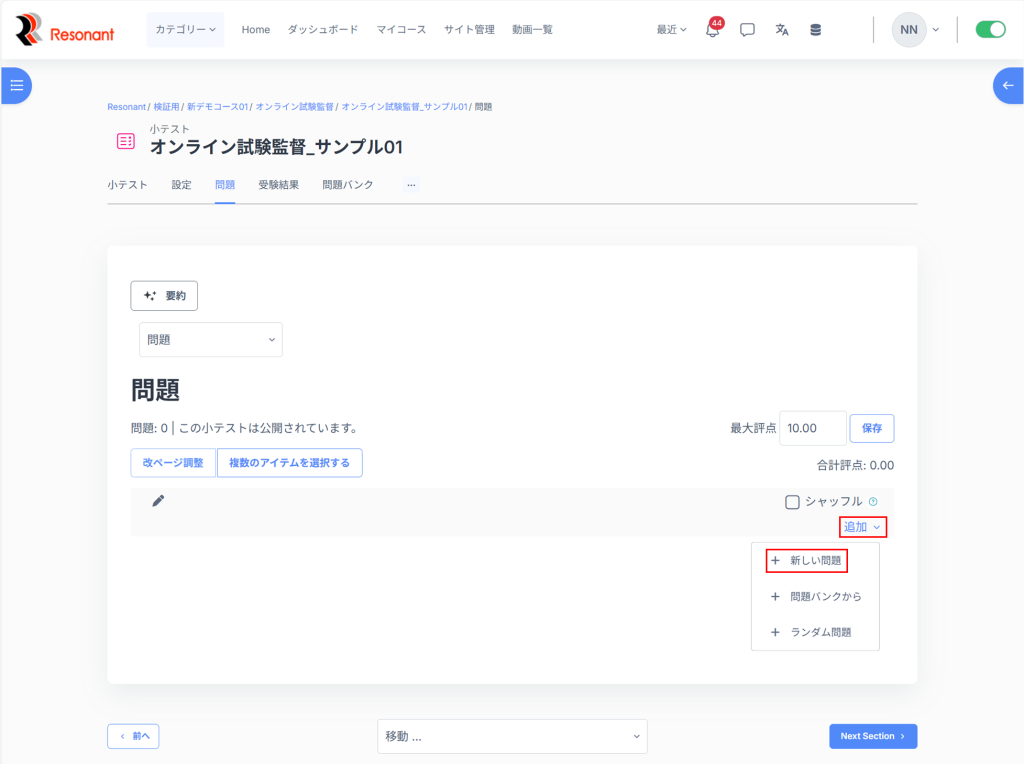Click the Resonant logo
The width and height of the screenshot is (1024, 764).
[x=65, y=30]
